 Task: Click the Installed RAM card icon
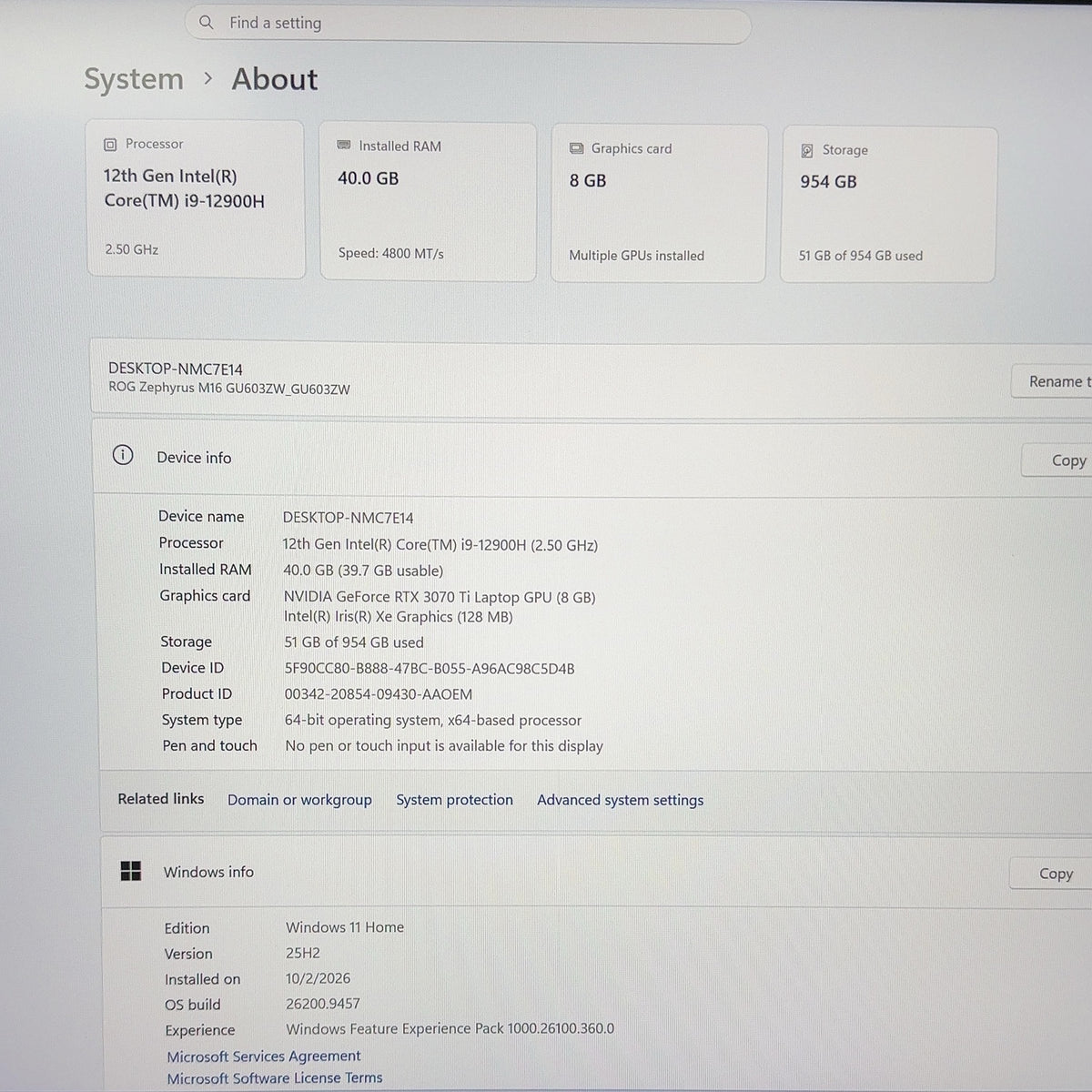(344, 146)
